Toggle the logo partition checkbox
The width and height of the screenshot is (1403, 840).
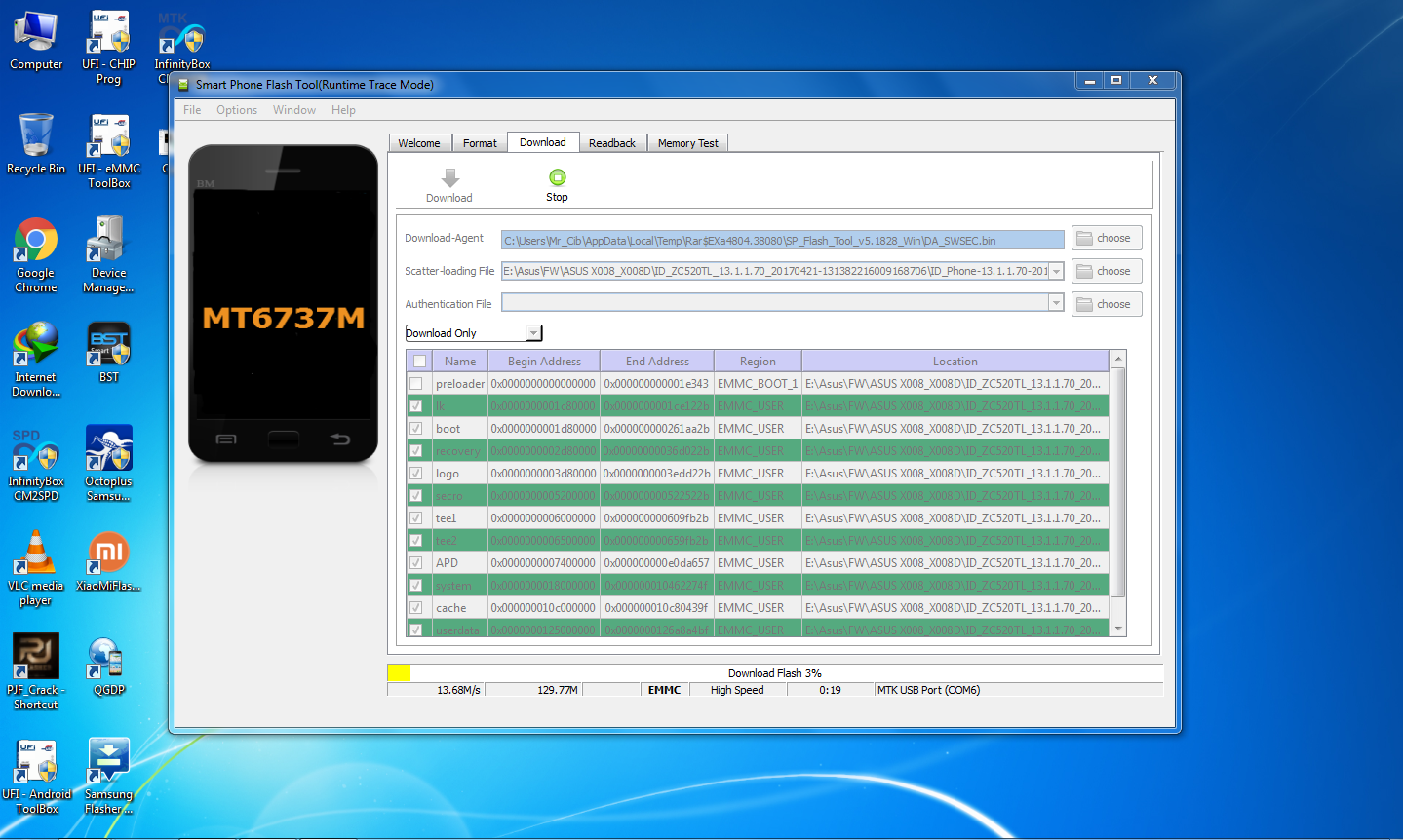pyautogui.click(x=416, y=473)
